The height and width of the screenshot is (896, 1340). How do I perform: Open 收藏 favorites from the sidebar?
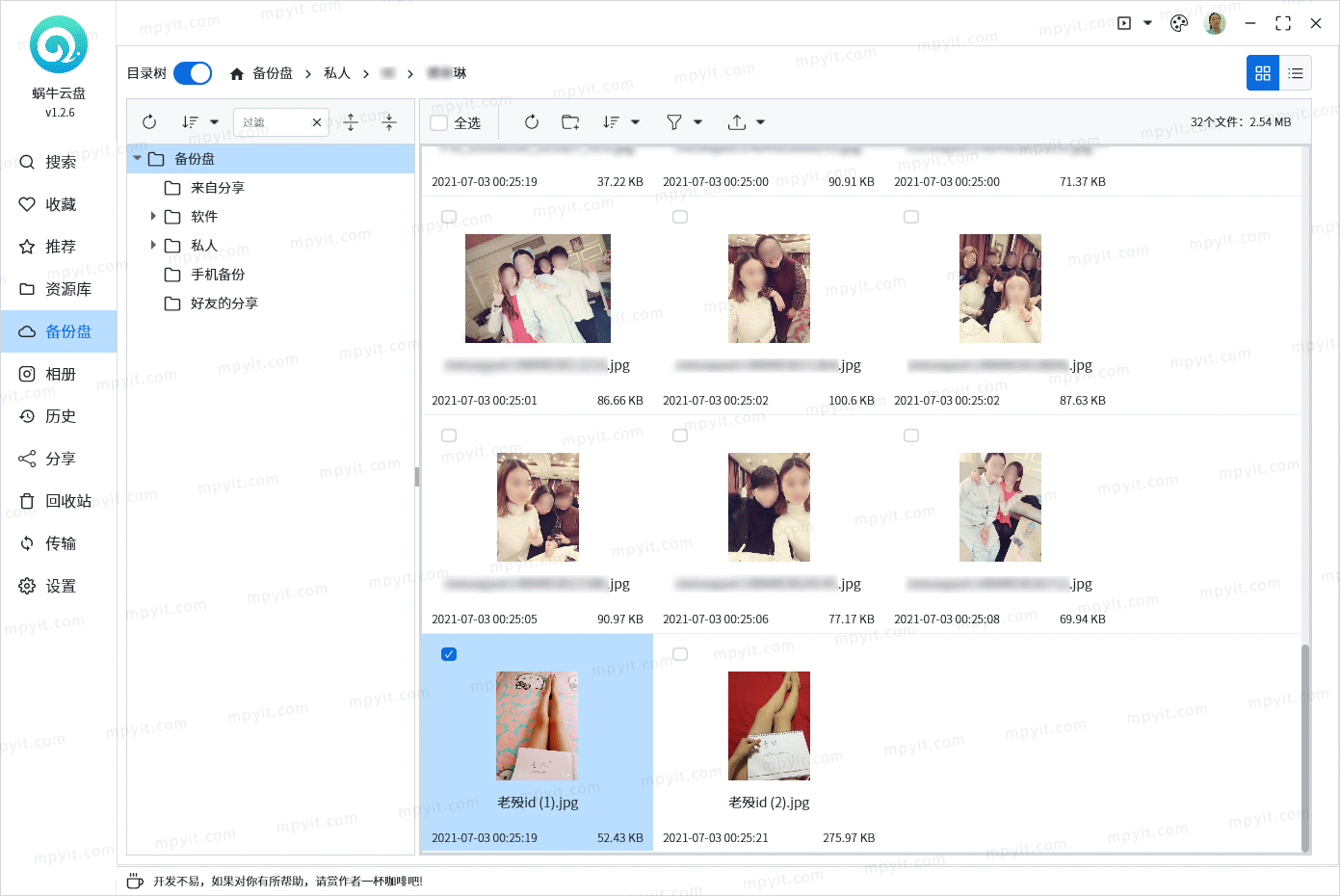[59, 204]
